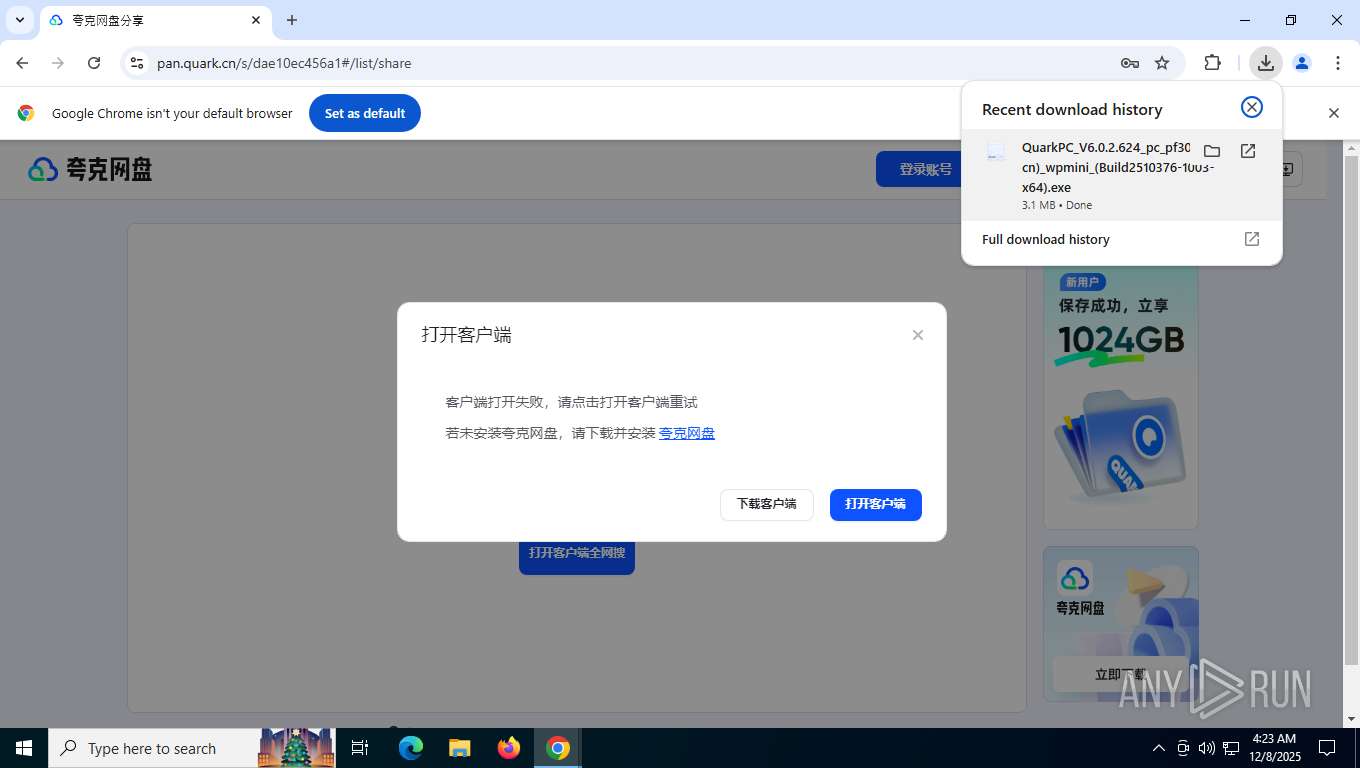The width and height of the screenshot is (1360, 768).
Task: Open the tab search dropdown arrow
Action: pos(20,20)
